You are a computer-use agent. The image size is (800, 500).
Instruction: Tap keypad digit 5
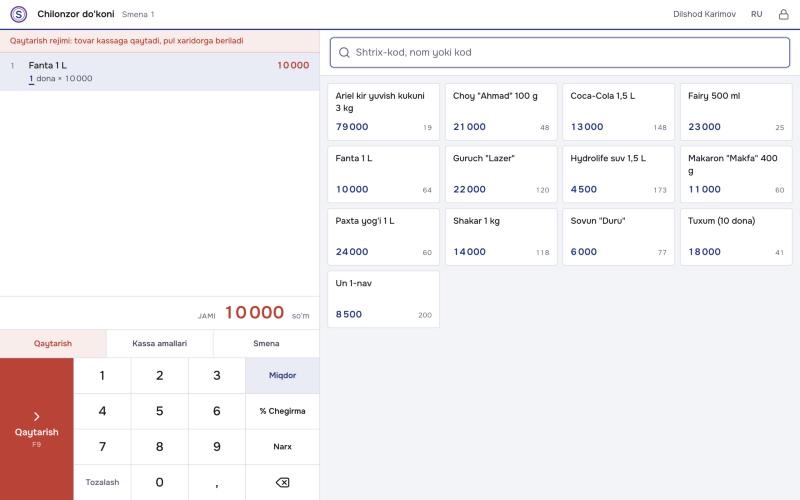(x=160, y=411)
